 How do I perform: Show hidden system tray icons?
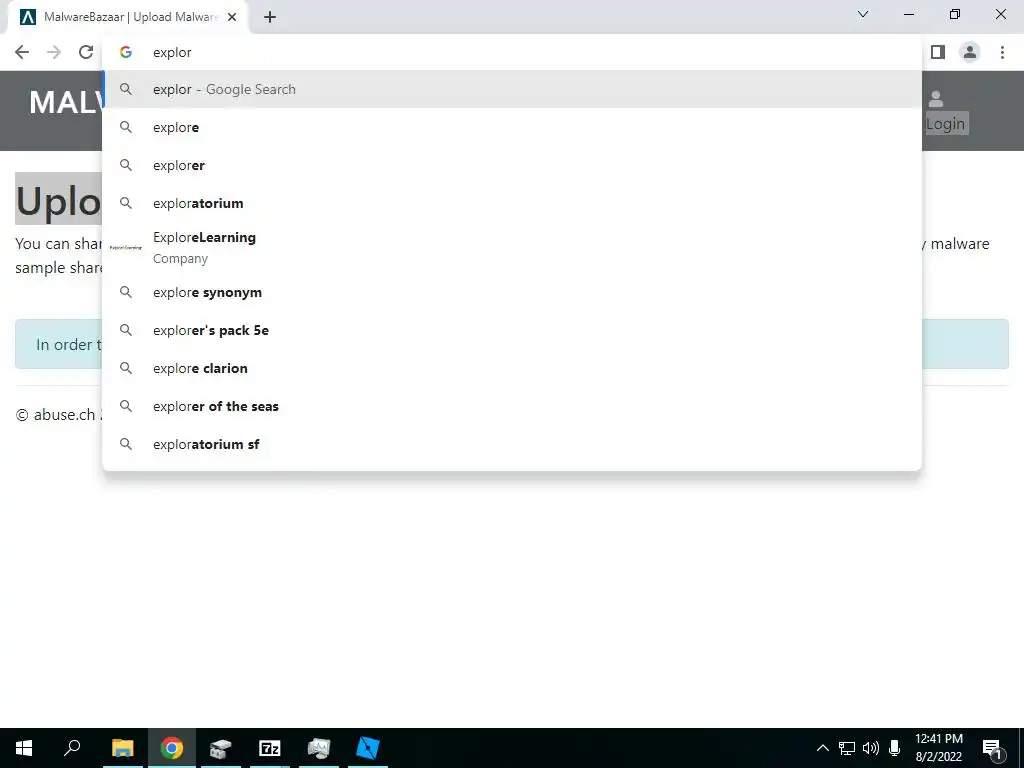[823, 748]
